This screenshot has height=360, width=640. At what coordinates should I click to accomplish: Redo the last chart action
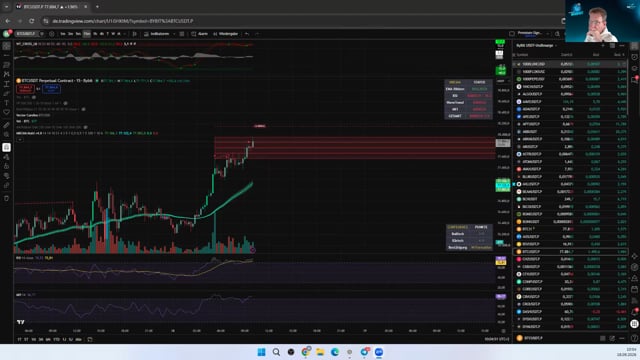pyautogui.click(x=257, y=34)
